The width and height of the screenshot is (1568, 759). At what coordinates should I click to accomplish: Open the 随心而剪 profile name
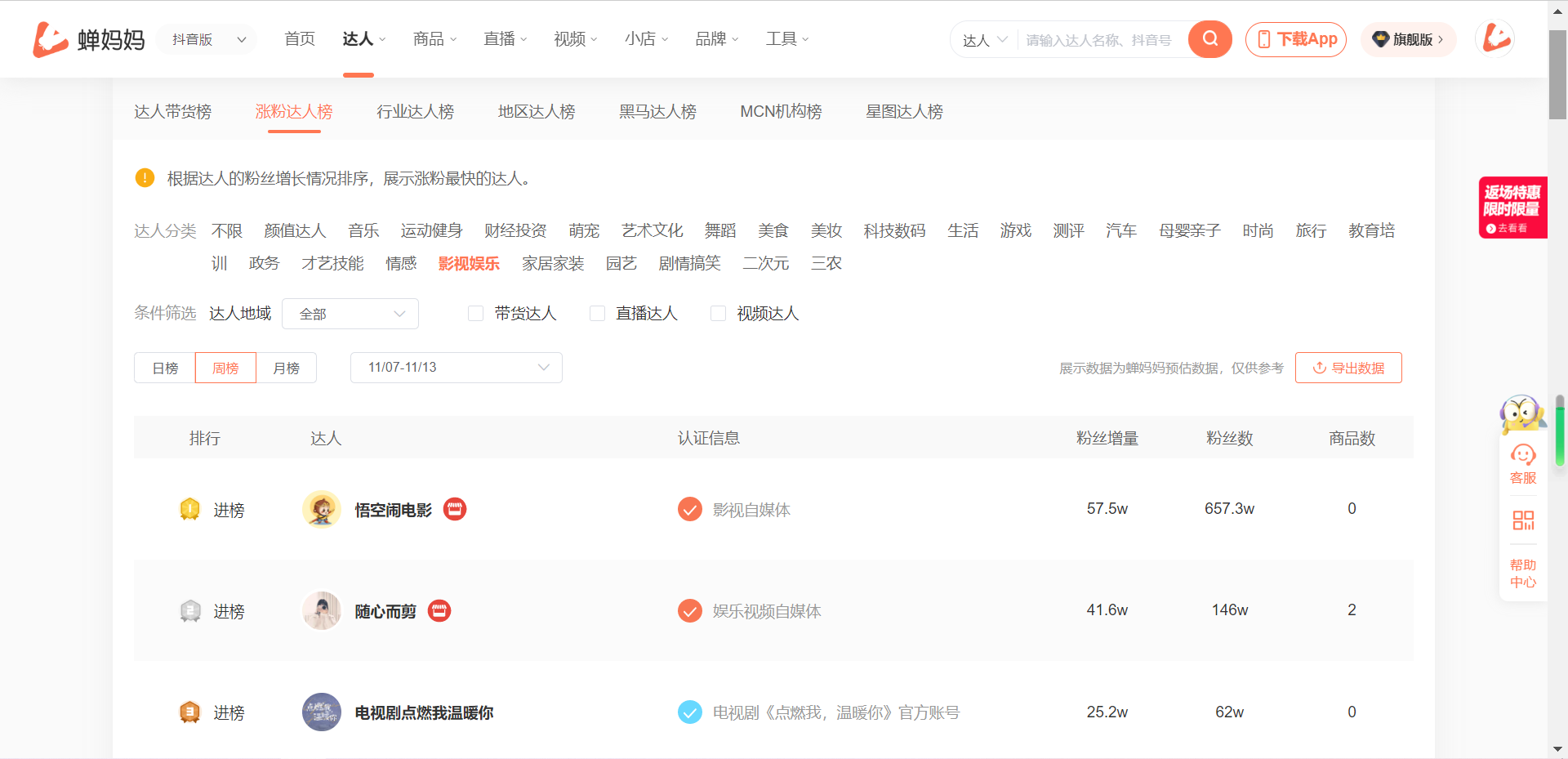pos(385,611)
